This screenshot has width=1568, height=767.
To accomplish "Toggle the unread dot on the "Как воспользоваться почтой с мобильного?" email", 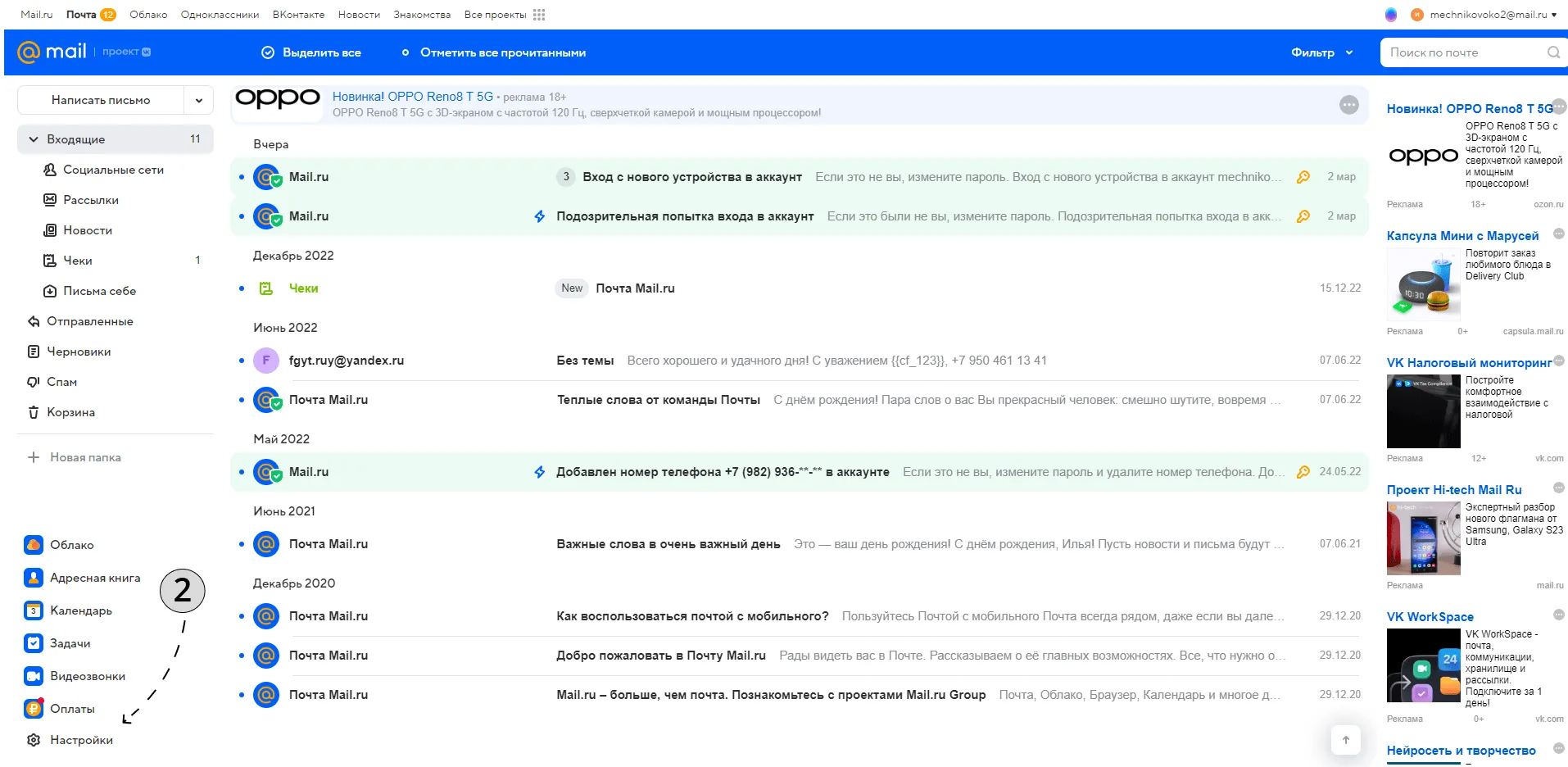I will [242, 616].
